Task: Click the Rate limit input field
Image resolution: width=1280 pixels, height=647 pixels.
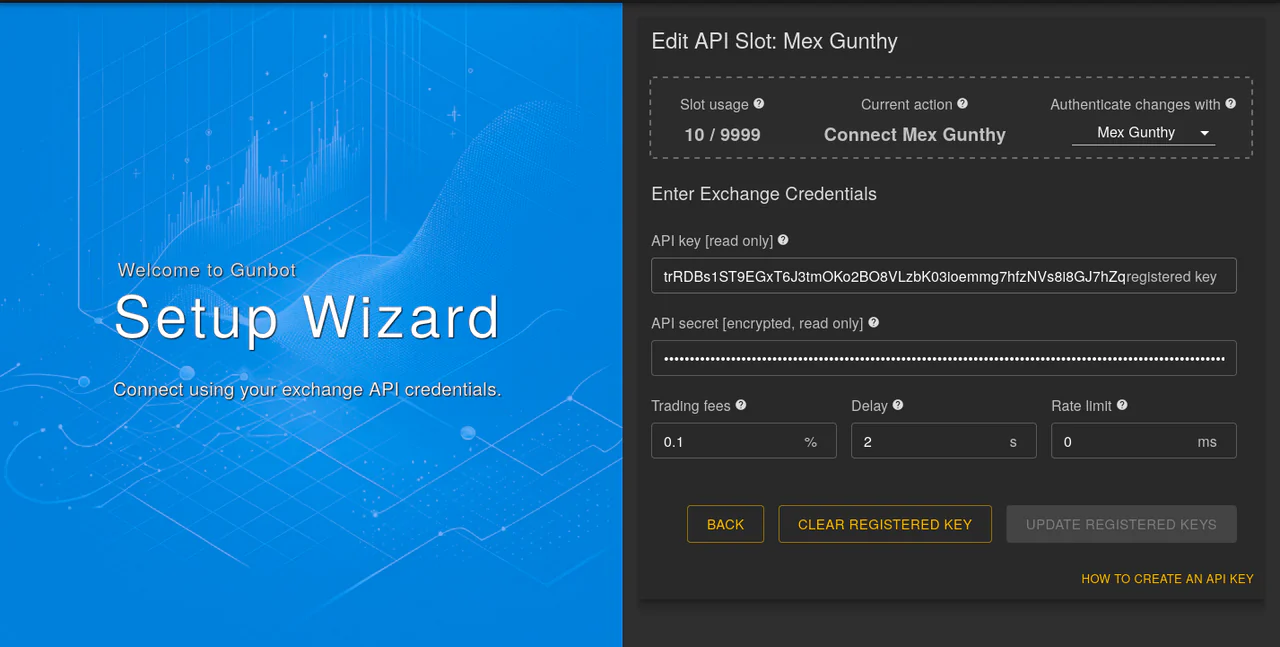Action: tap(1143, 441)
